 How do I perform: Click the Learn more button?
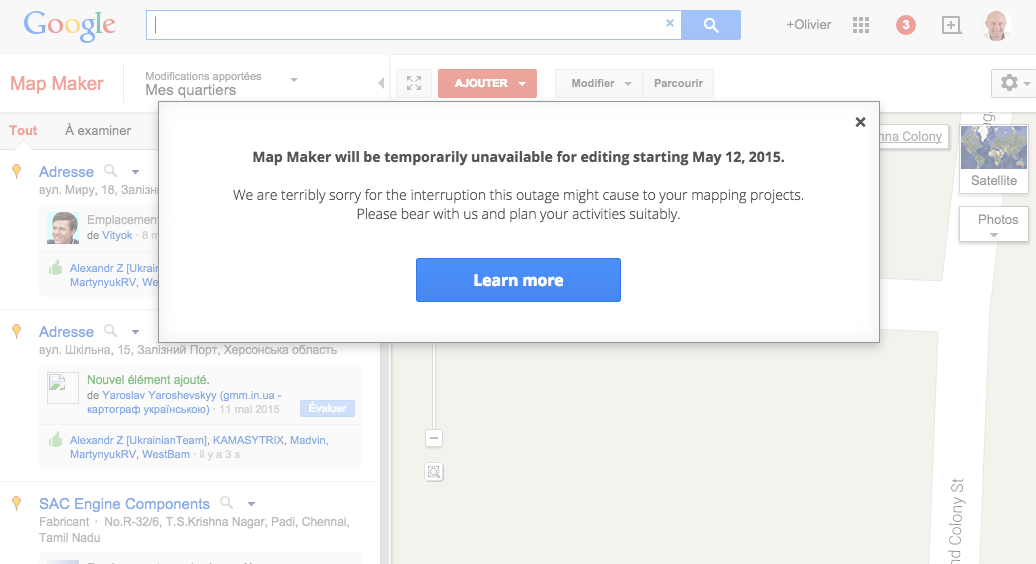518,280
